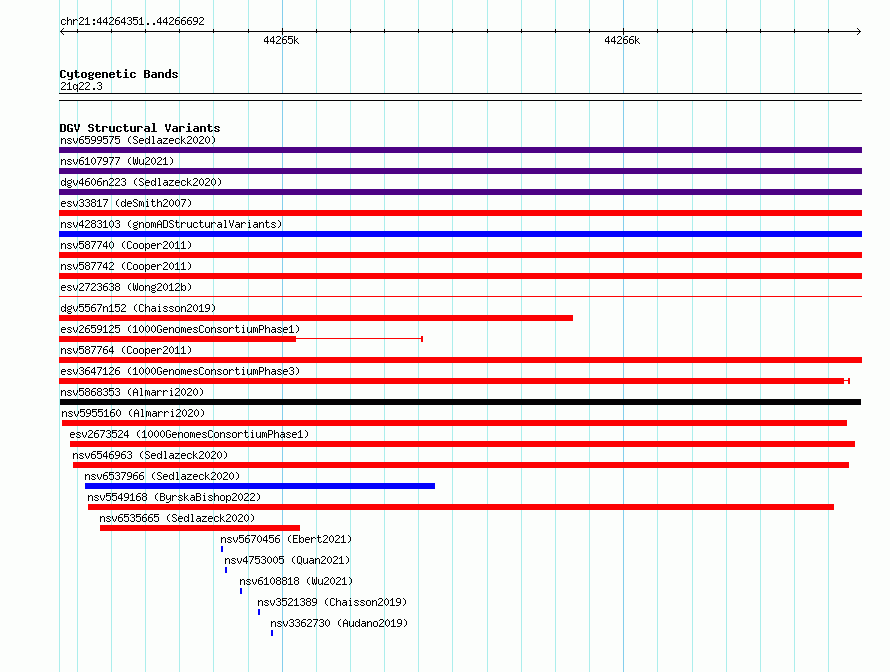Image resolution: width=890 pixels, height=672 pixels.
Task: Click the nsv587740 (Cooper2011) label
Action: [x=126, y=245]
